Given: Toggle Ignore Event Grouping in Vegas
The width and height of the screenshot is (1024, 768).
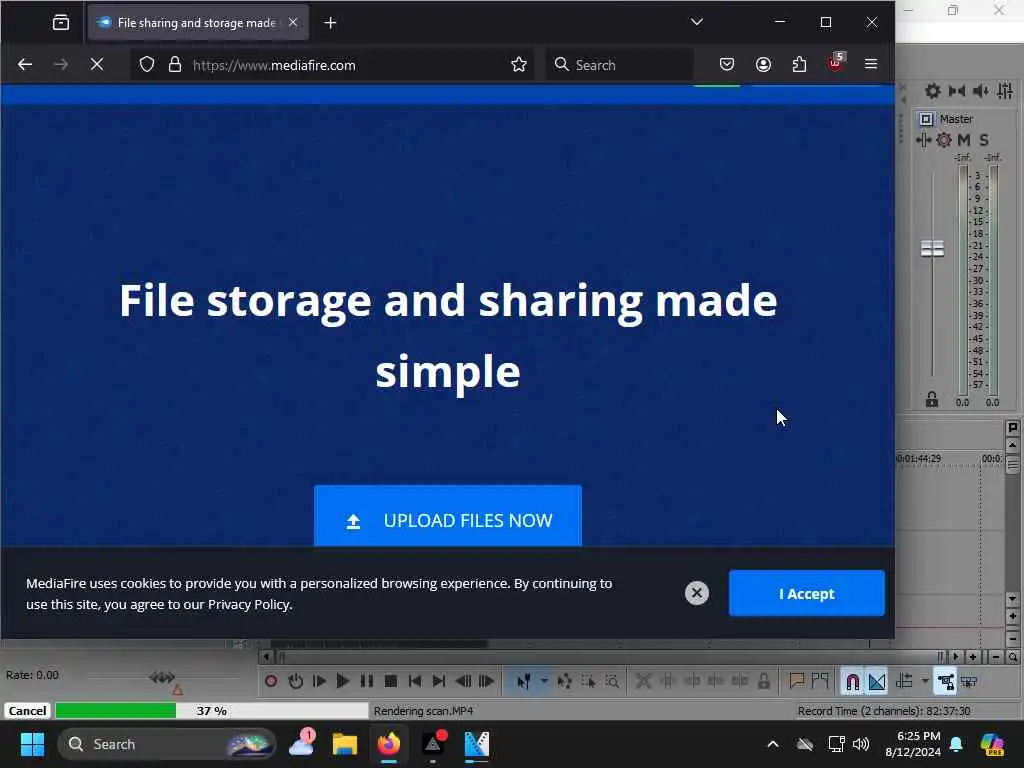Looking at the screenshot, I should [970, 682].
